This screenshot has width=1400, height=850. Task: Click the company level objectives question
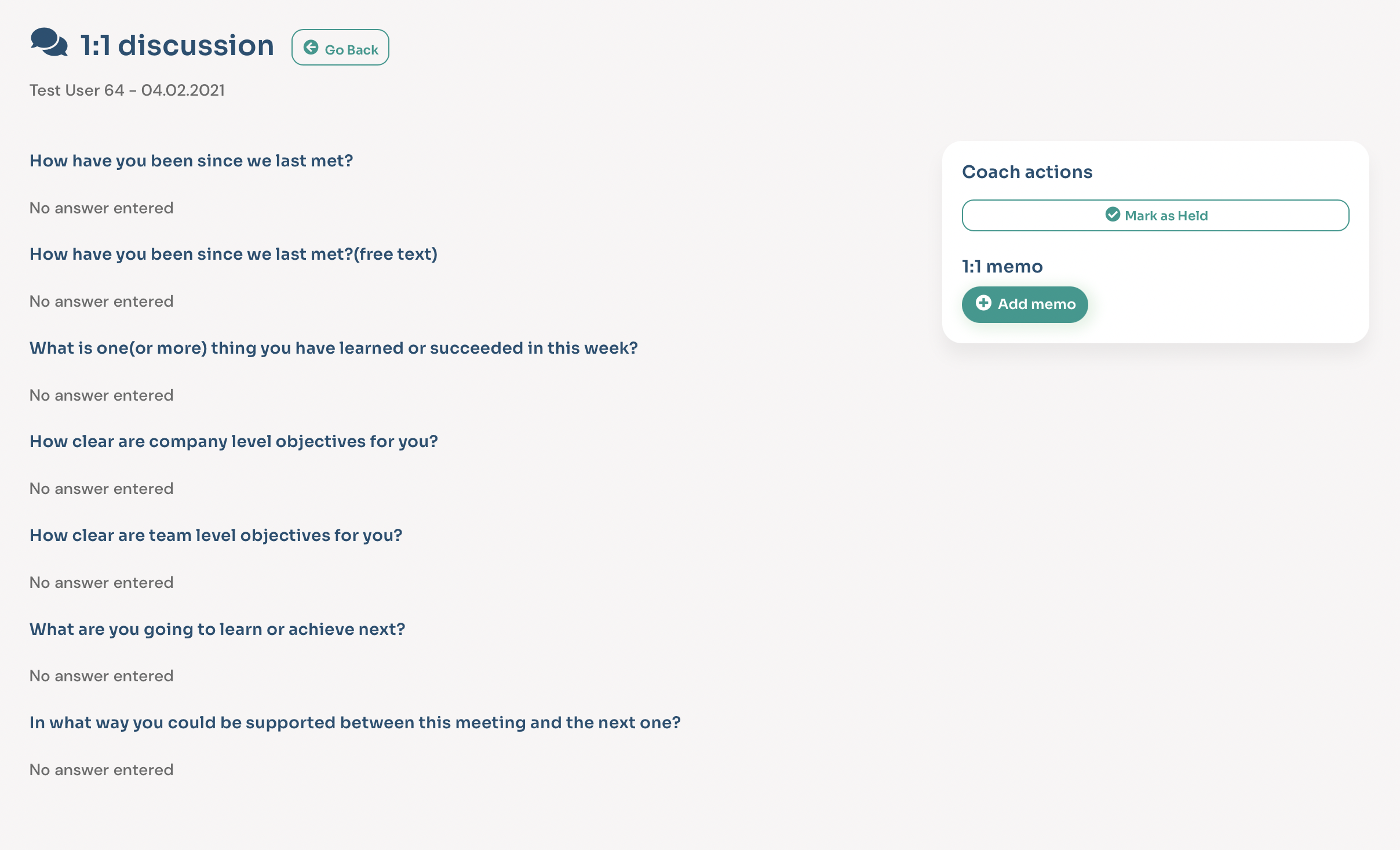[x=234, y=442]
